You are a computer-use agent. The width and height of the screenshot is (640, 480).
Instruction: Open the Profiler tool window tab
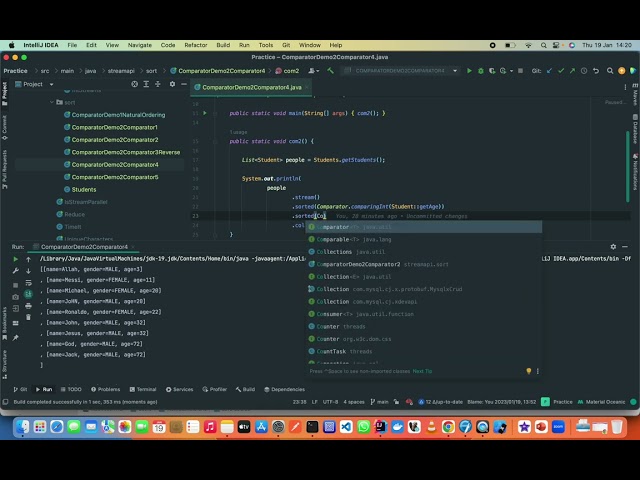(x=215, y=389)
